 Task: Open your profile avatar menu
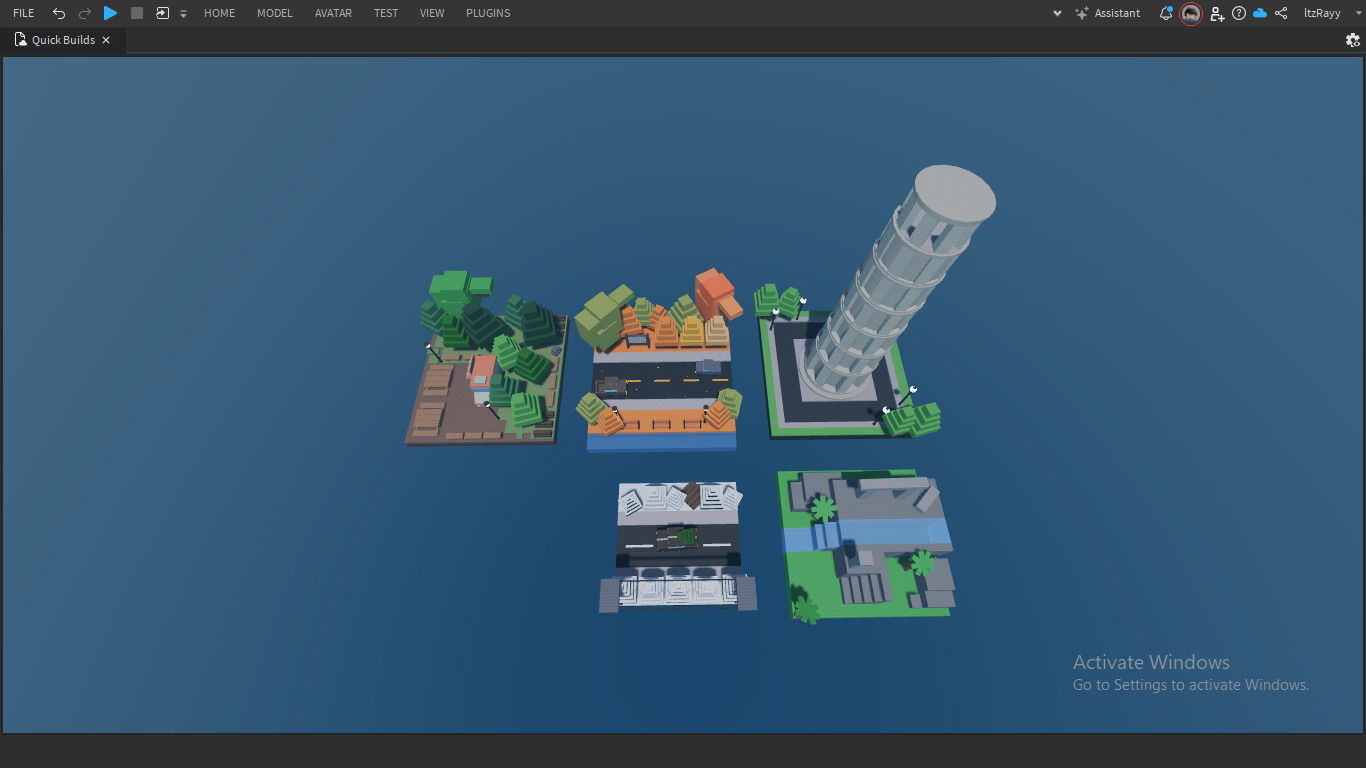tap(1190, 13)
